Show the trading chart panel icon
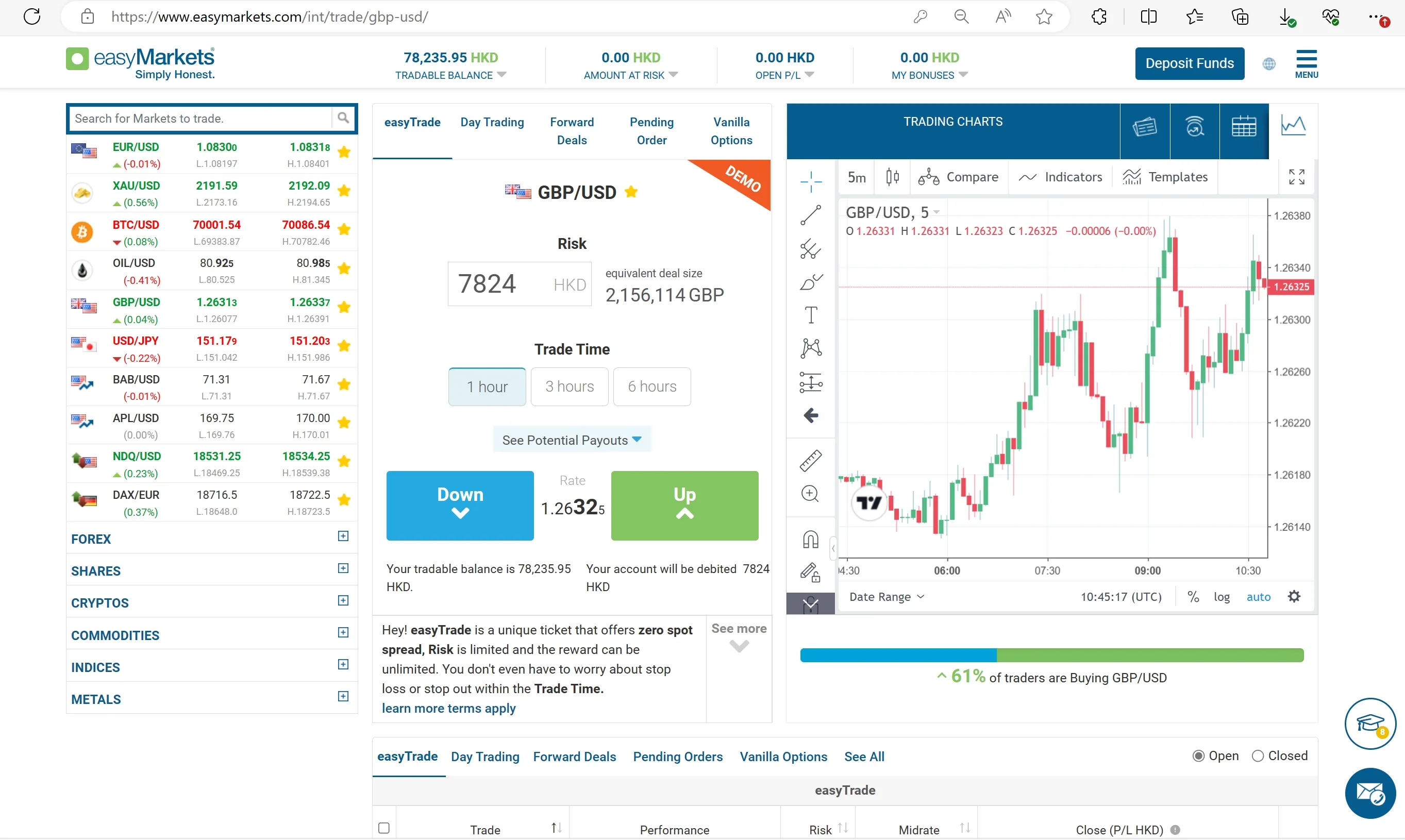 pyautogui.click(x=1294, y=126)
